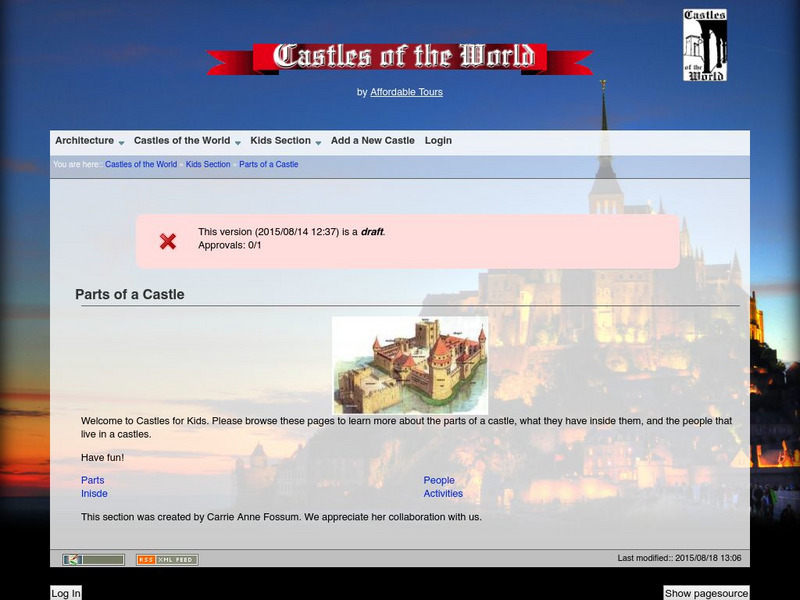The width and height of the screenshot is (800, 600).
Task: Click the Castles of the World banner logo
Action: click(x=399, y=58)
